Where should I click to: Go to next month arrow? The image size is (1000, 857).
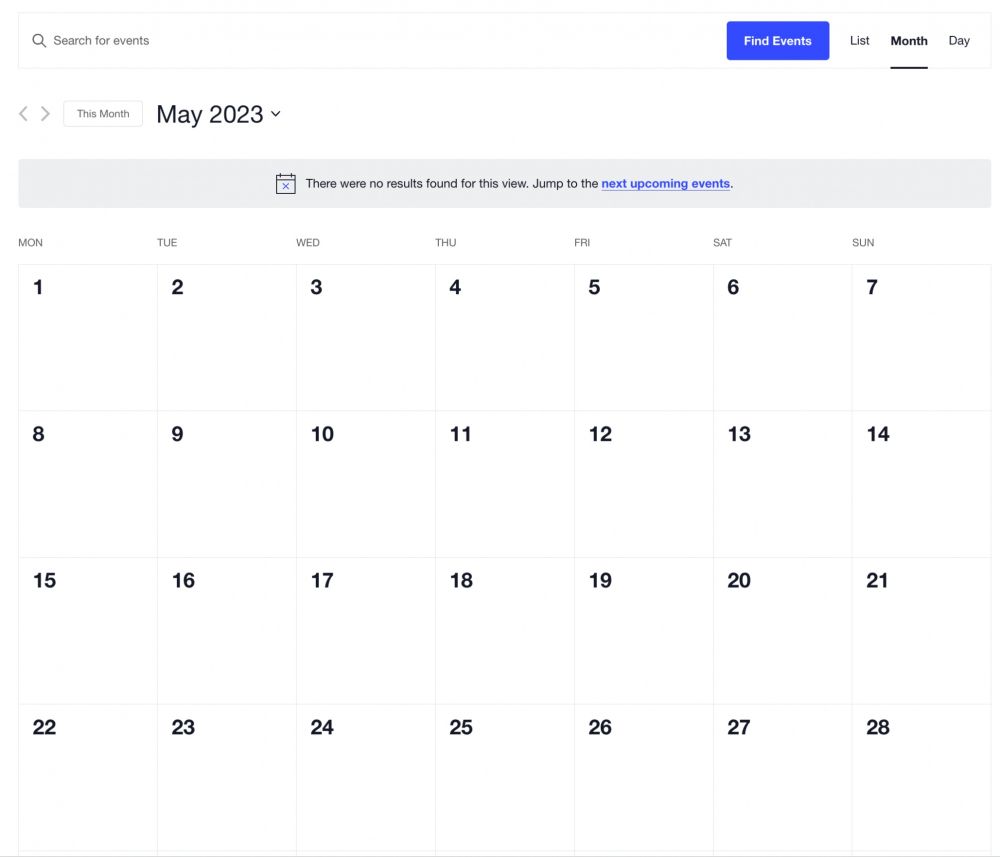pos(45,114)
